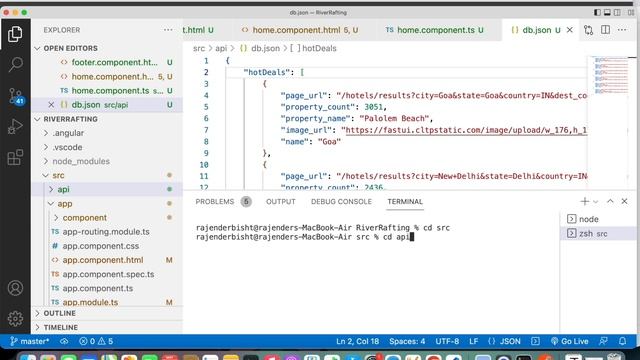Open editor more actions ellipsis

tap(622, 30)
